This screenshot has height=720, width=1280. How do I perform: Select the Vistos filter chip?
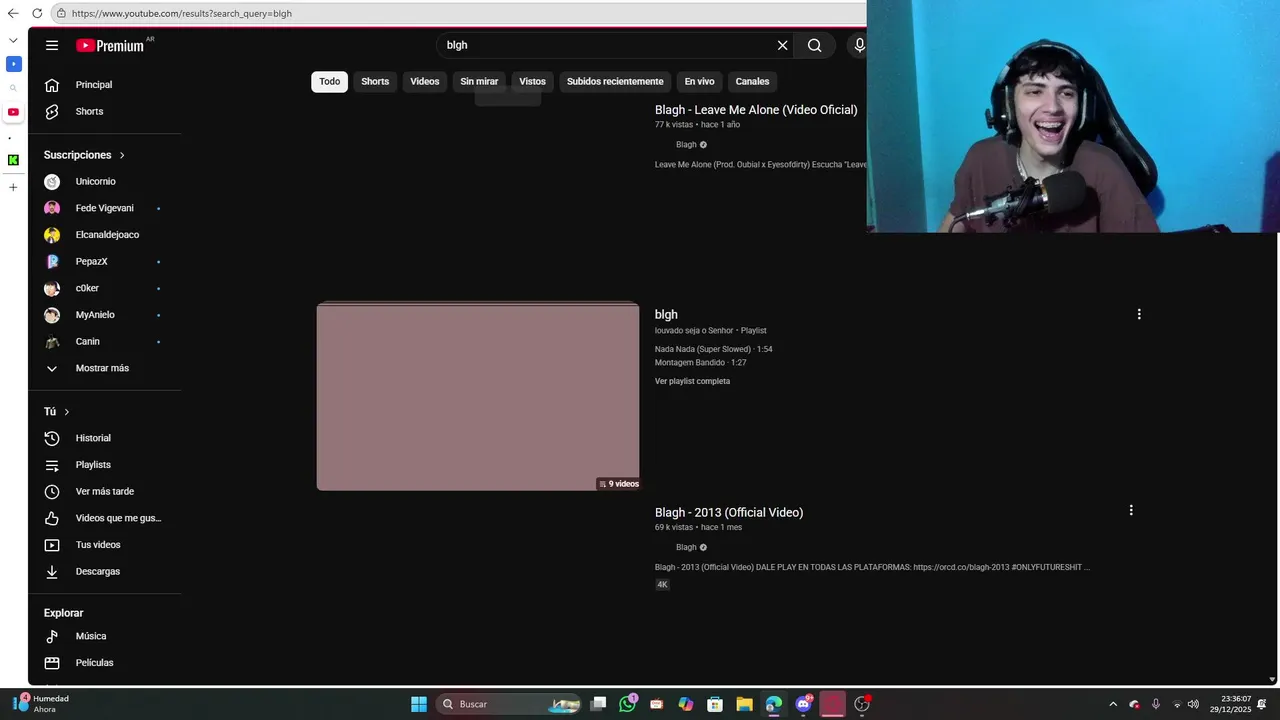coord(532,81)
